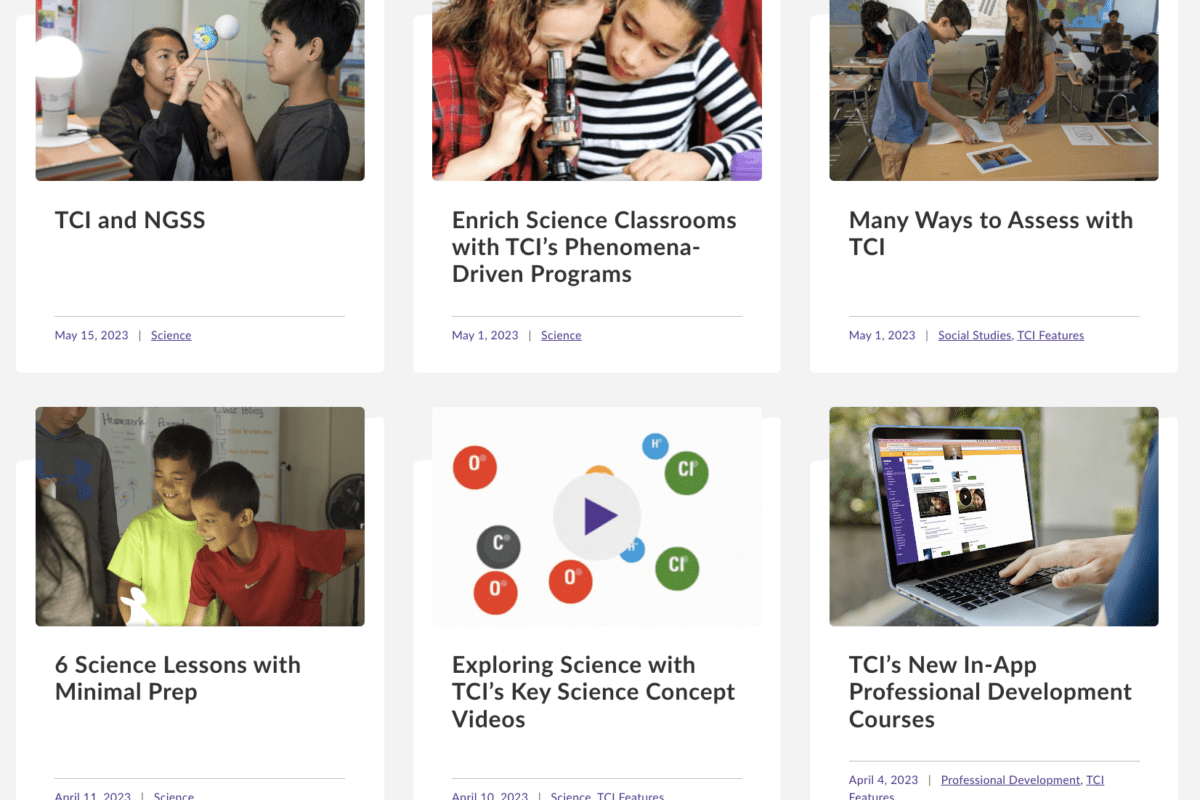This screenshot has width=1200, height=800.
Task: Select the Professional Development category link
Action: click(x=1010, y=780)
